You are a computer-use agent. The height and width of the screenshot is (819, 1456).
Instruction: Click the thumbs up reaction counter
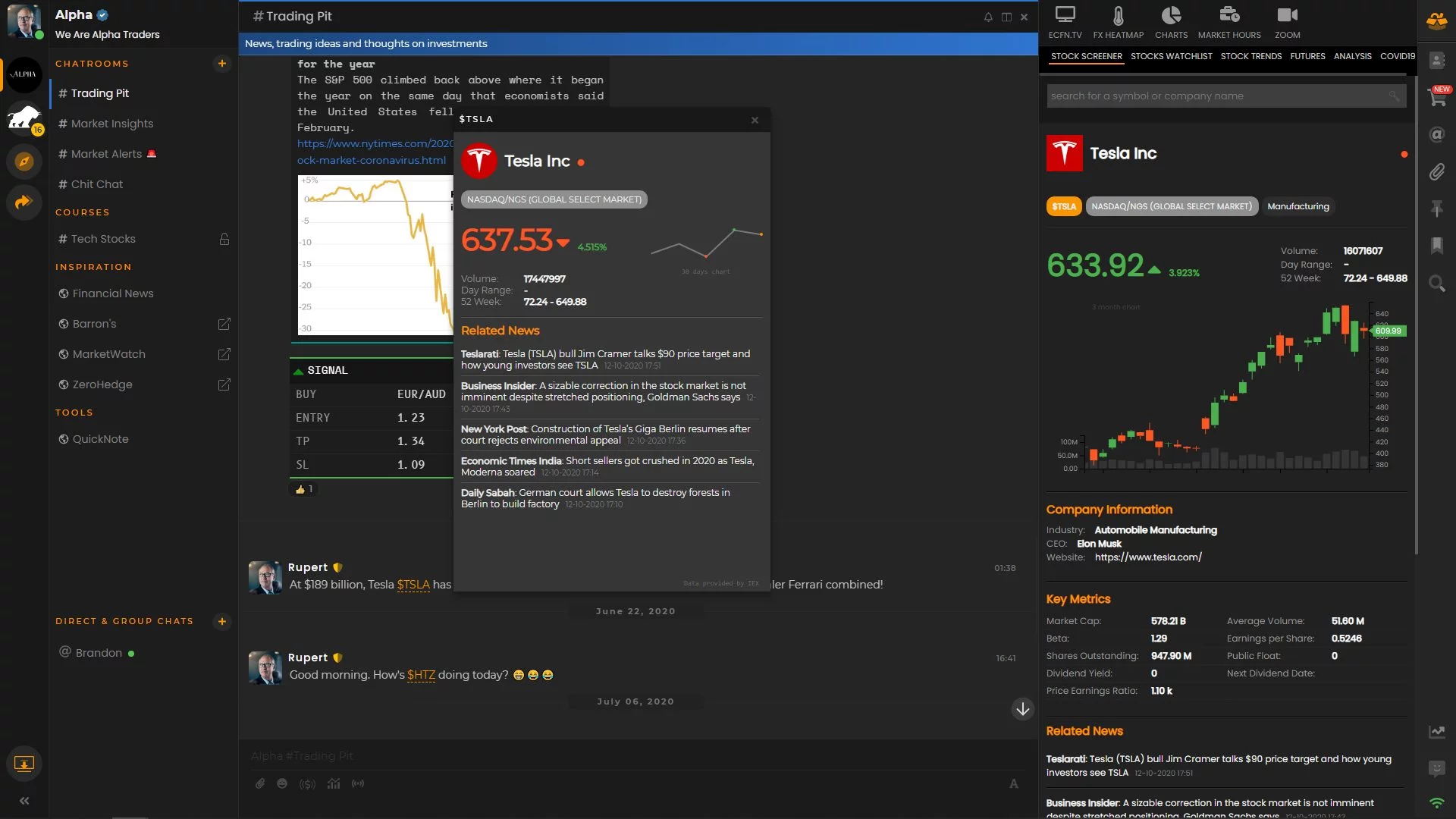304,489
